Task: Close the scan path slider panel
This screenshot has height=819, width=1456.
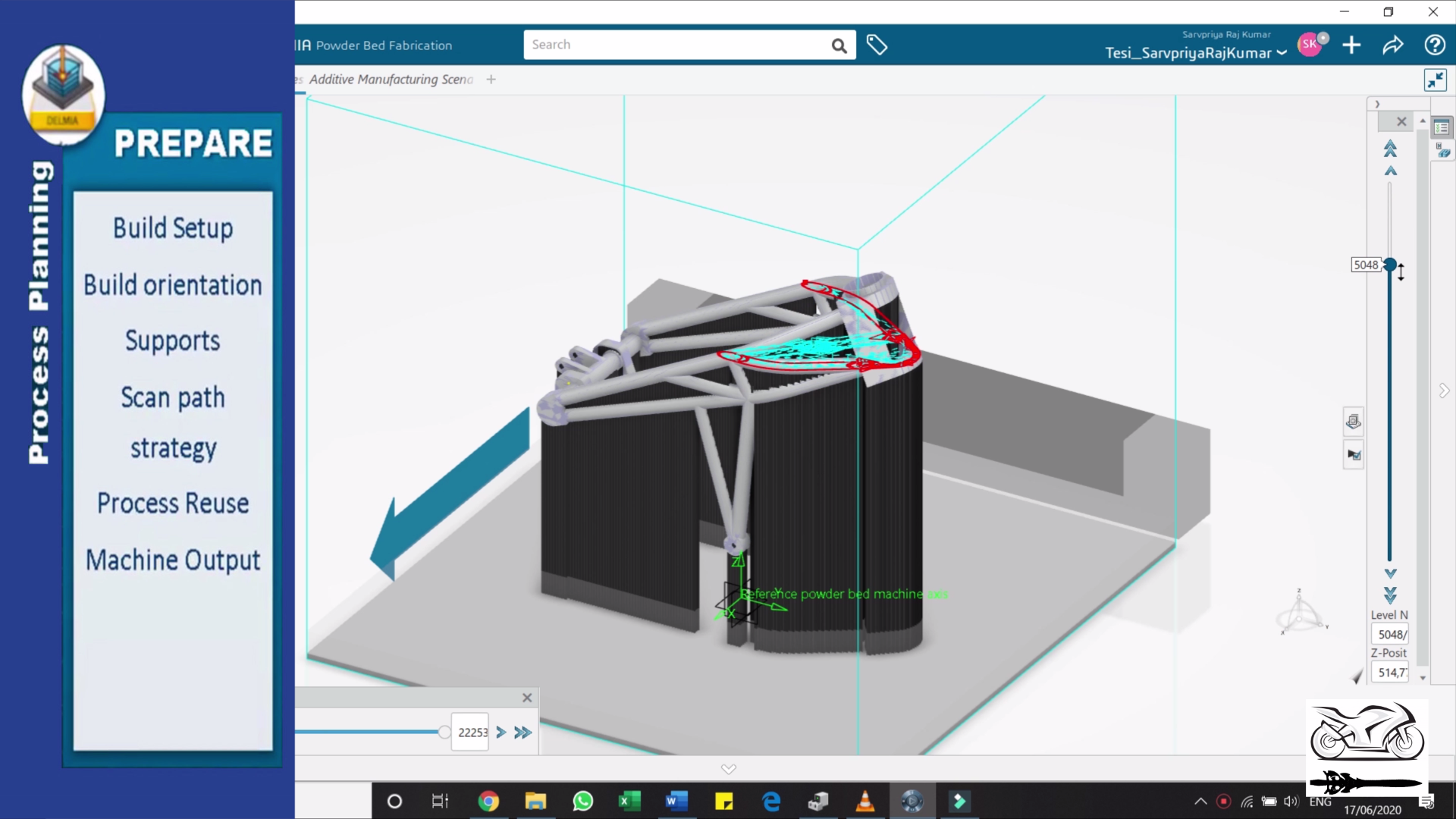Action: 527,698
